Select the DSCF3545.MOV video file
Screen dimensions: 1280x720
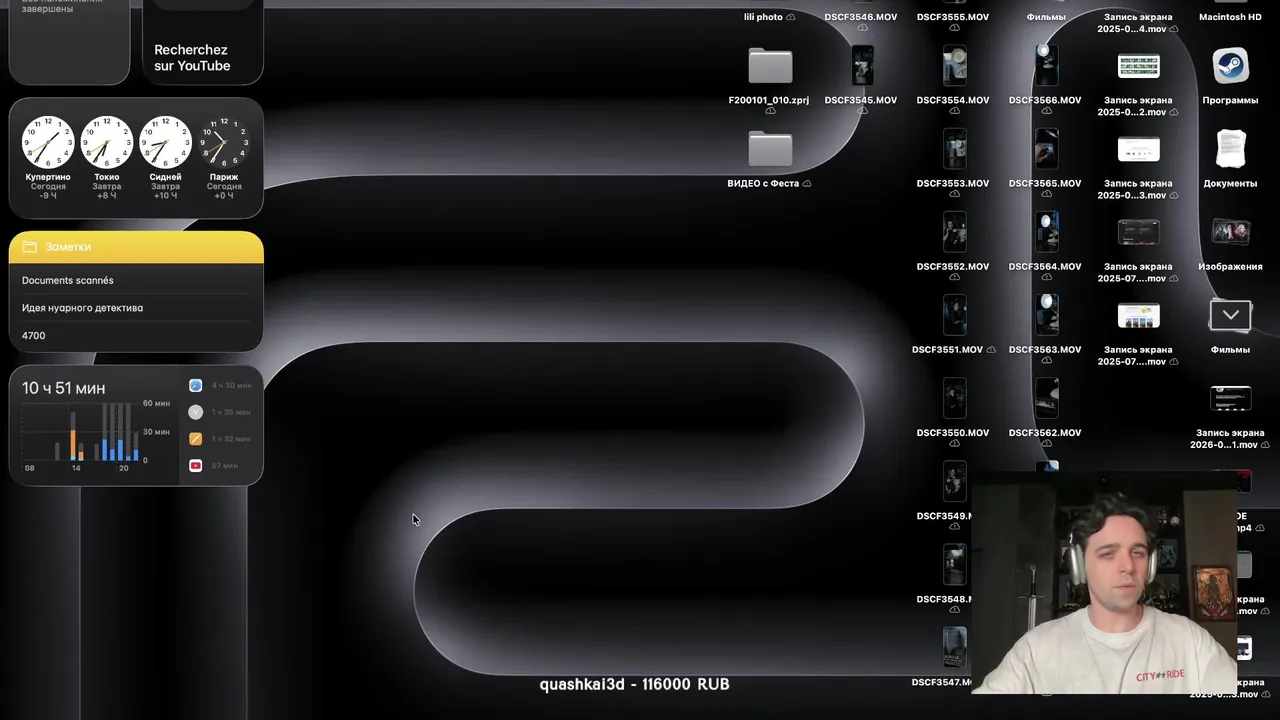click(862, 67)
